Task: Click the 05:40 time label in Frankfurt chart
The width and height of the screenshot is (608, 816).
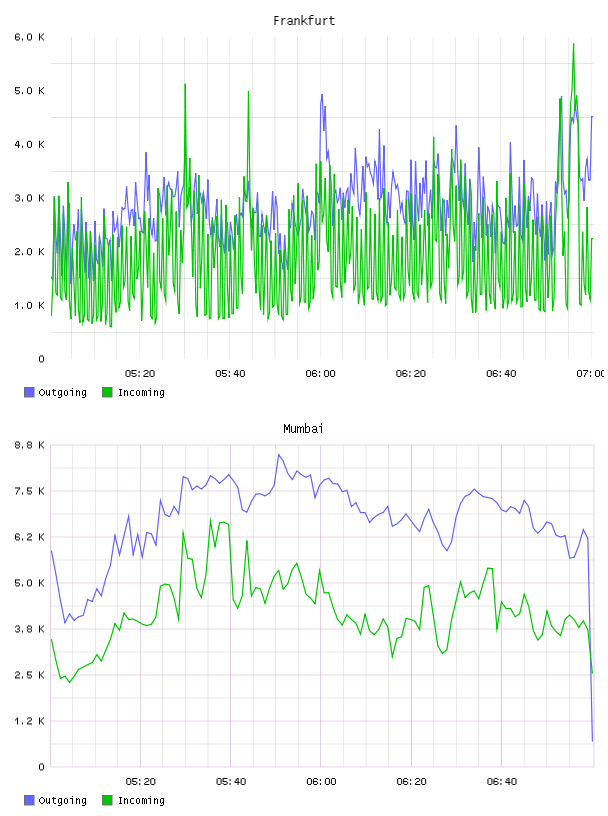Action: 230,373
